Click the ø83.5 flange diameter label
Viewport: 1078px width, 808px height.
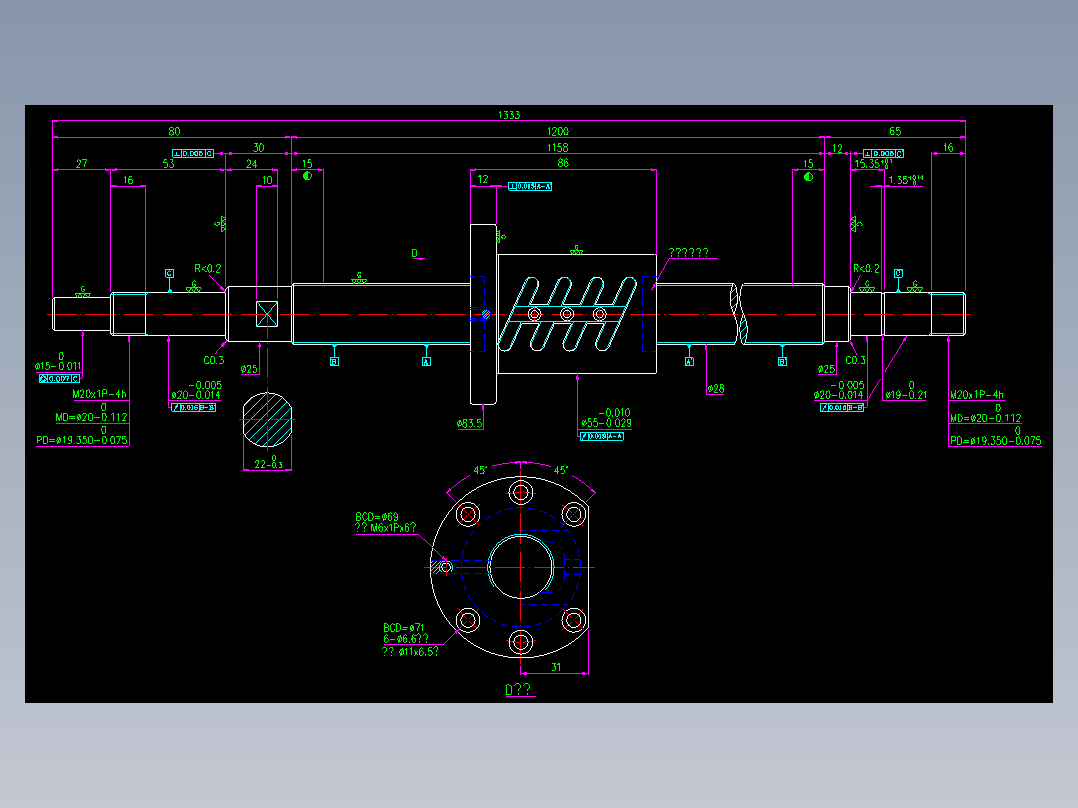470,424
